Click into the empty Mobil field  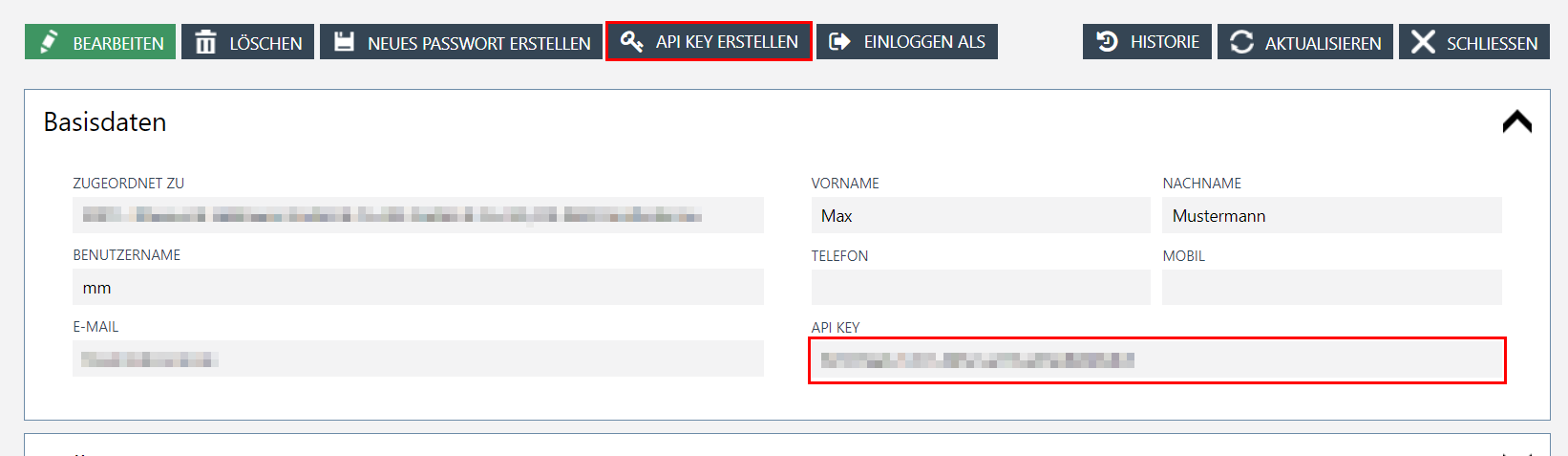[x=1331, y=288]
